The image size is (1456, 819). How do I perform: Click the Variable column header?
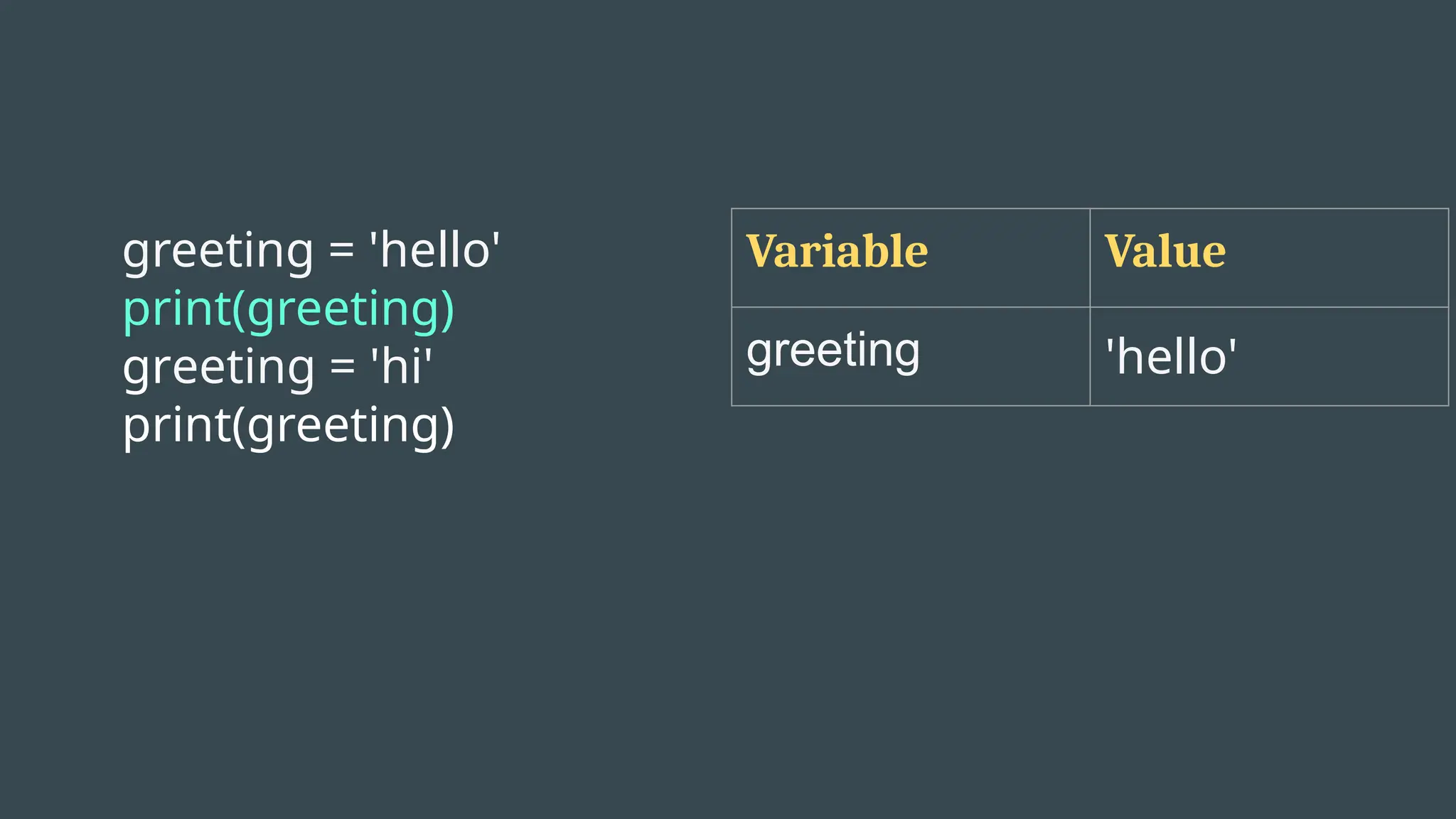click(x=837, y=252)
